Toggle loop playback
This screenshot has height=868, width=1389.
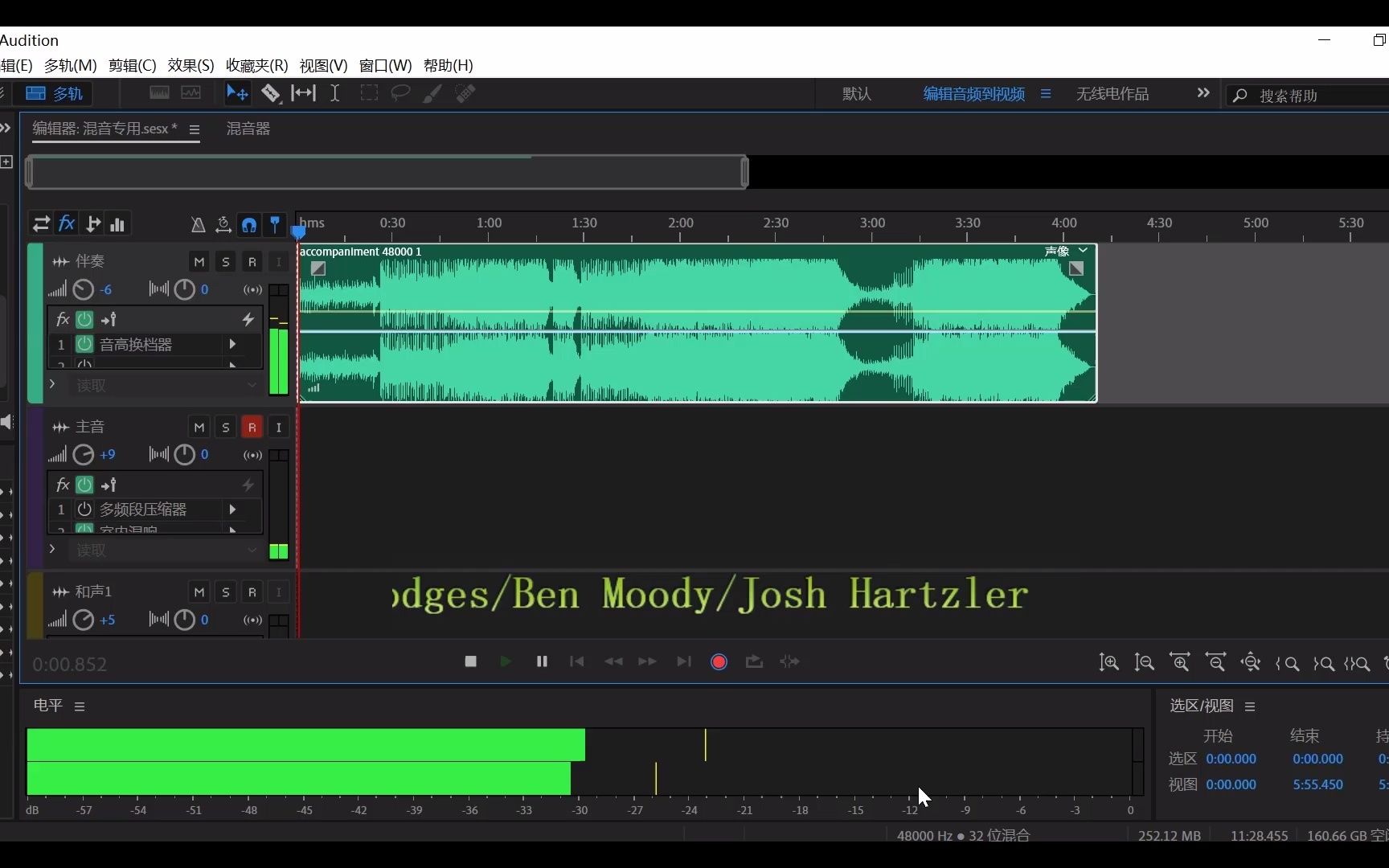[754, 661]
